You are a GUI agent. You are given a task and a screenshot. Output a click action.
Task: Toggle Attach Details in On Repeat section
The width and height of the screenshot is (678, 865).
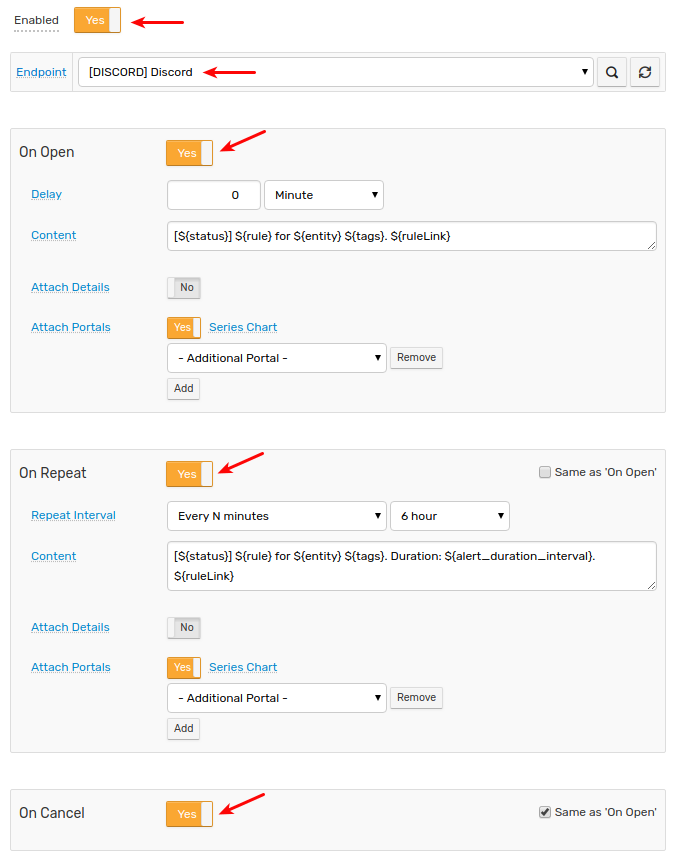coord(184,628)
